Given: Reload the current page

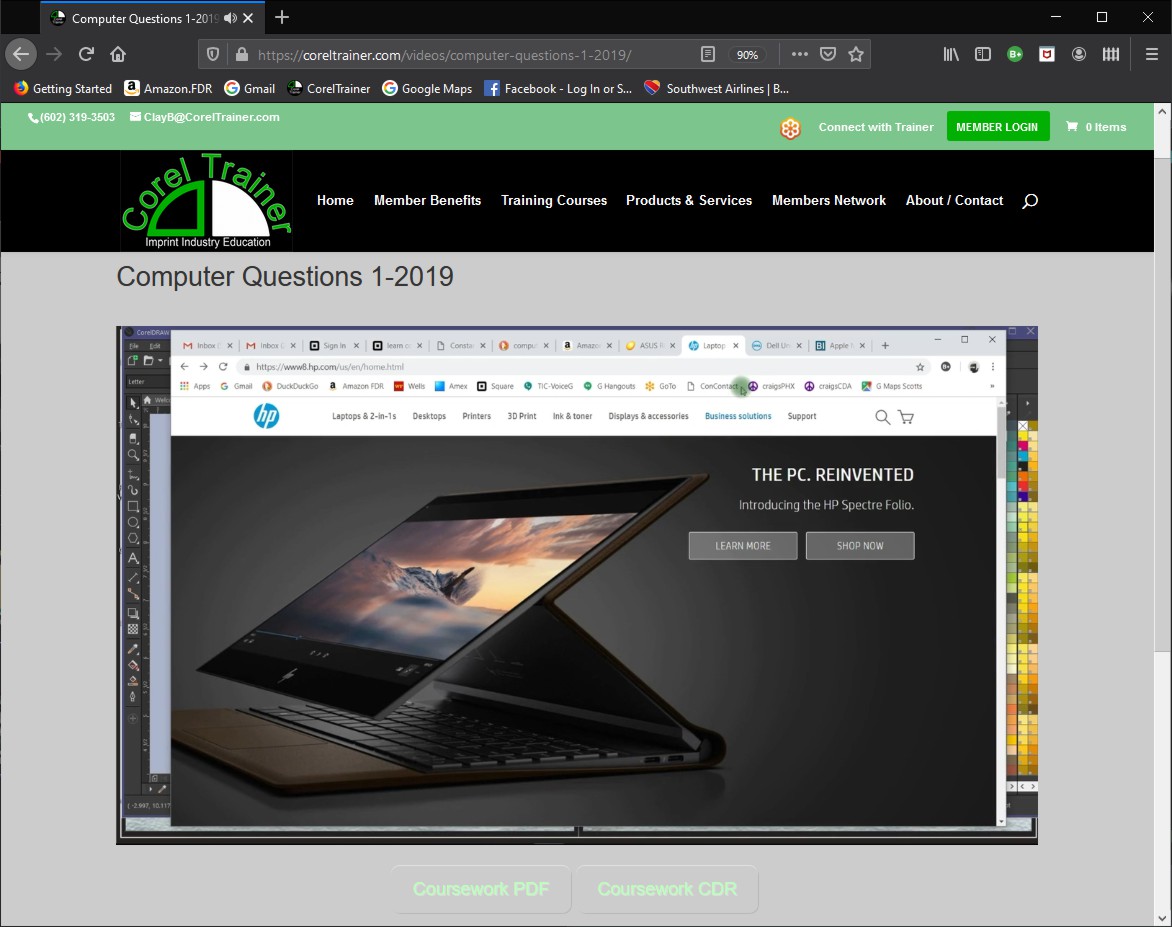Looking at the screenshot, I should pos(86,54).
